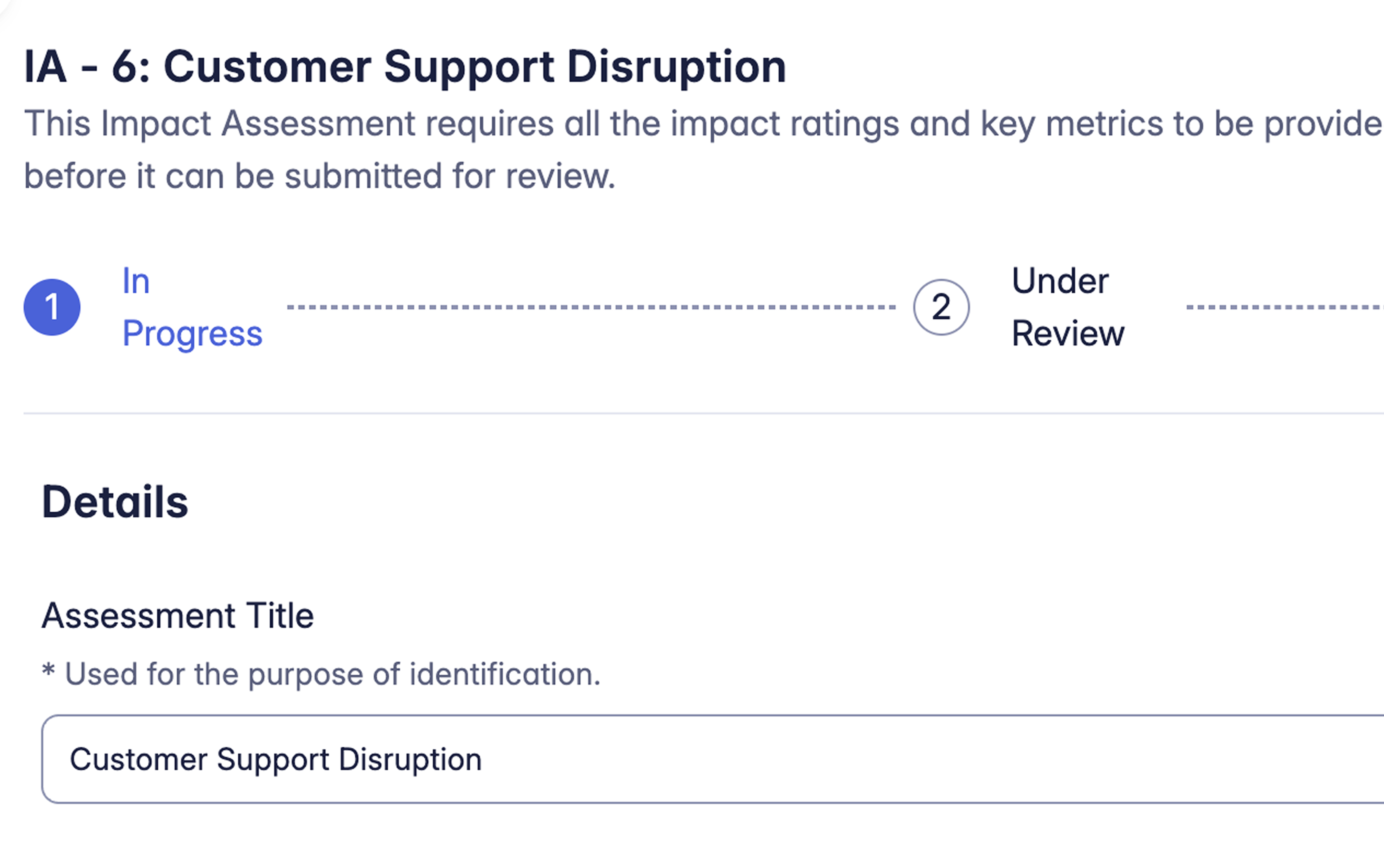Click the 'Used for the purpose of identification' hint
1384x868 pixels.
click(332, 674)
